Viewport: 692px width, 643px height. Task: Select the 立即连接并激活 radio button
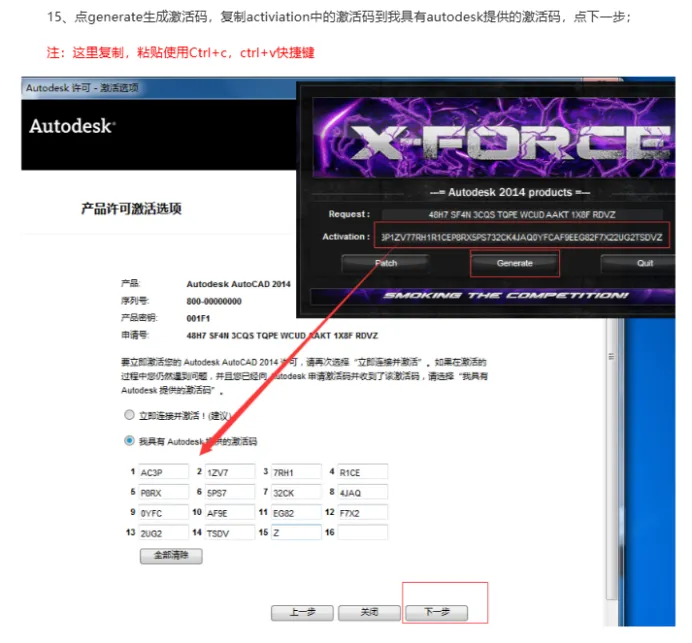[x=129, y=415]
